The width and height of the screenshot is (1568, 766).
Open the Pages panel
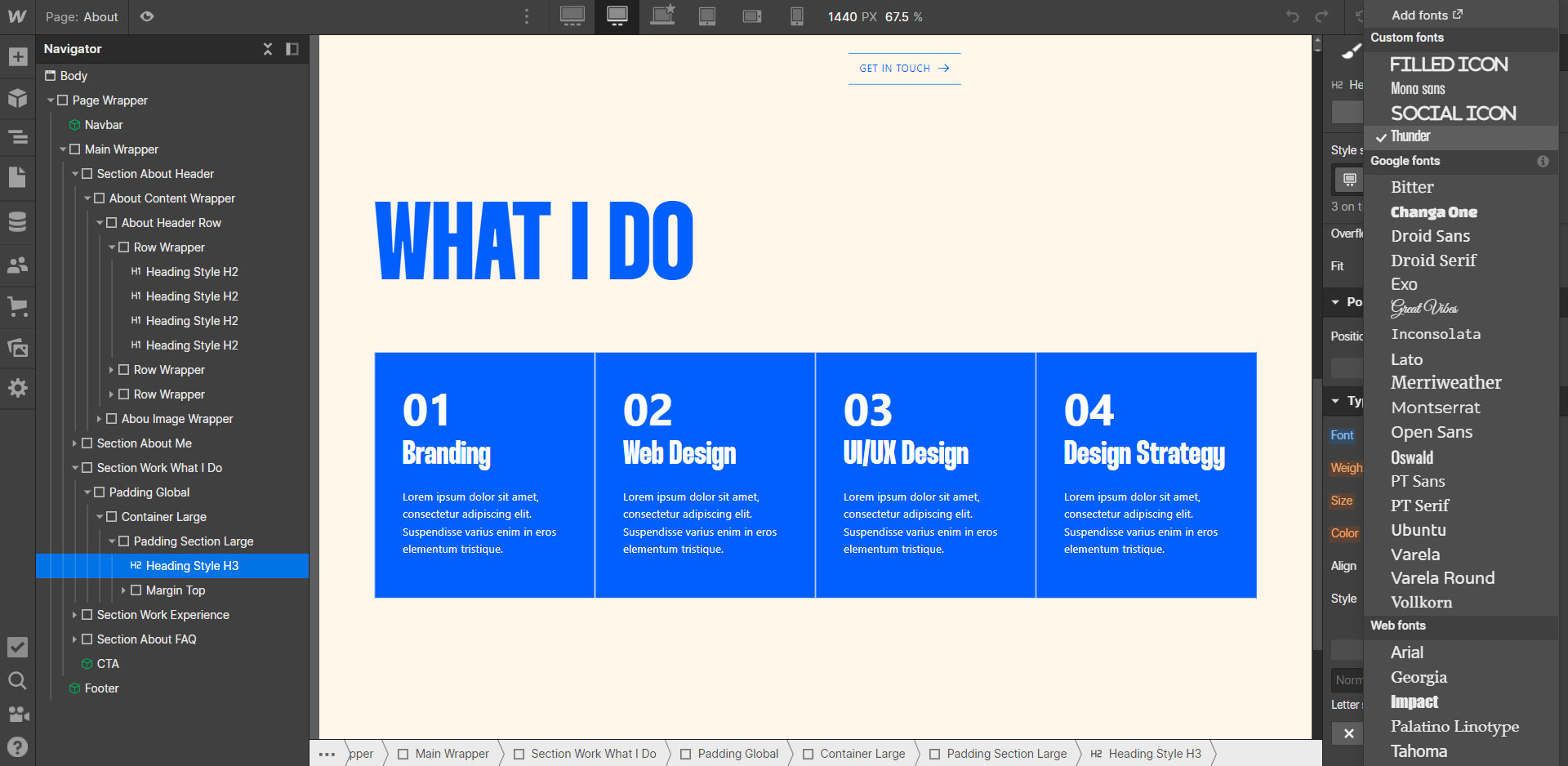tap(18, 177)
